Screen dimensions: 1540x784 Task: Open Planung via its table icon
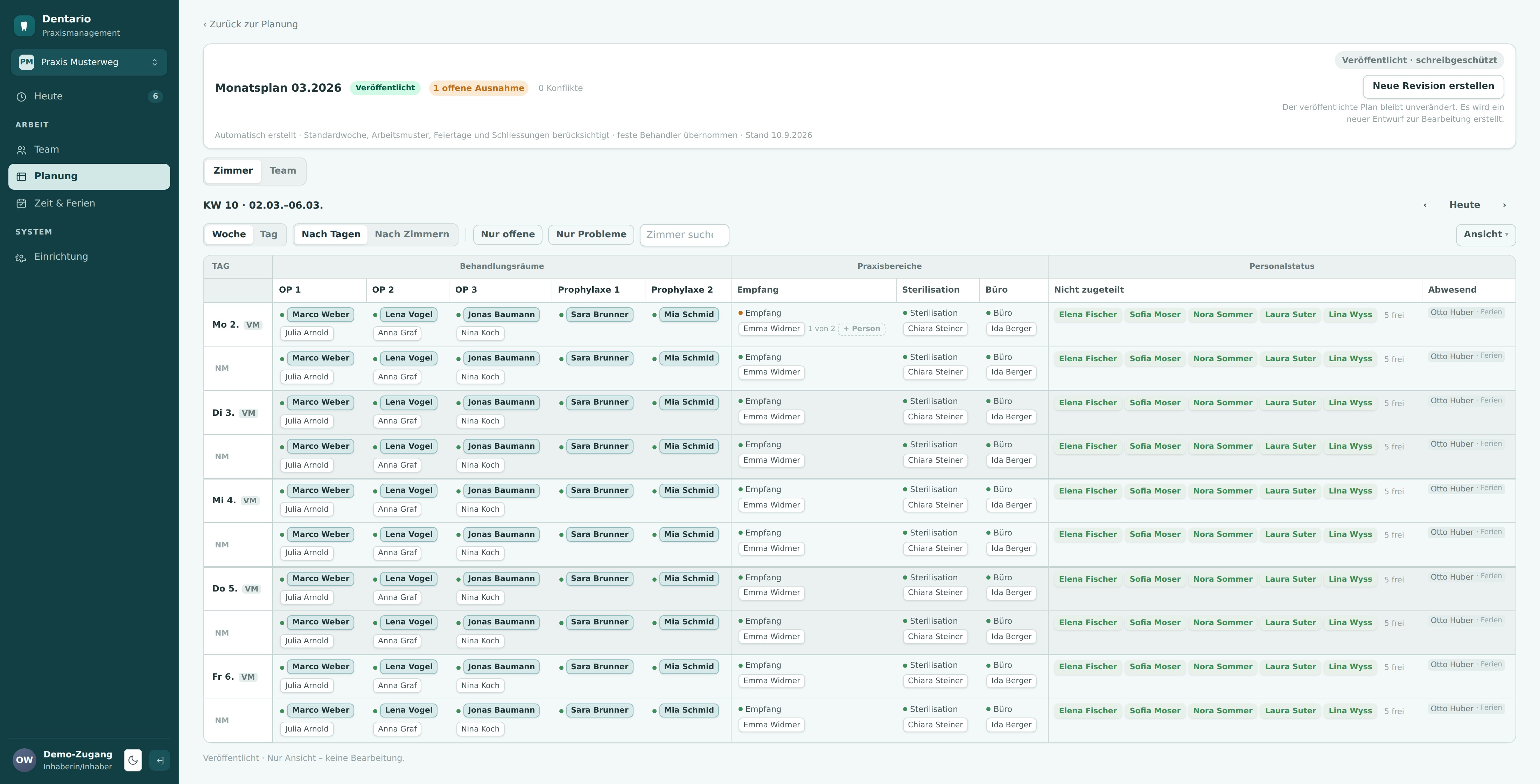pos(21,176)
